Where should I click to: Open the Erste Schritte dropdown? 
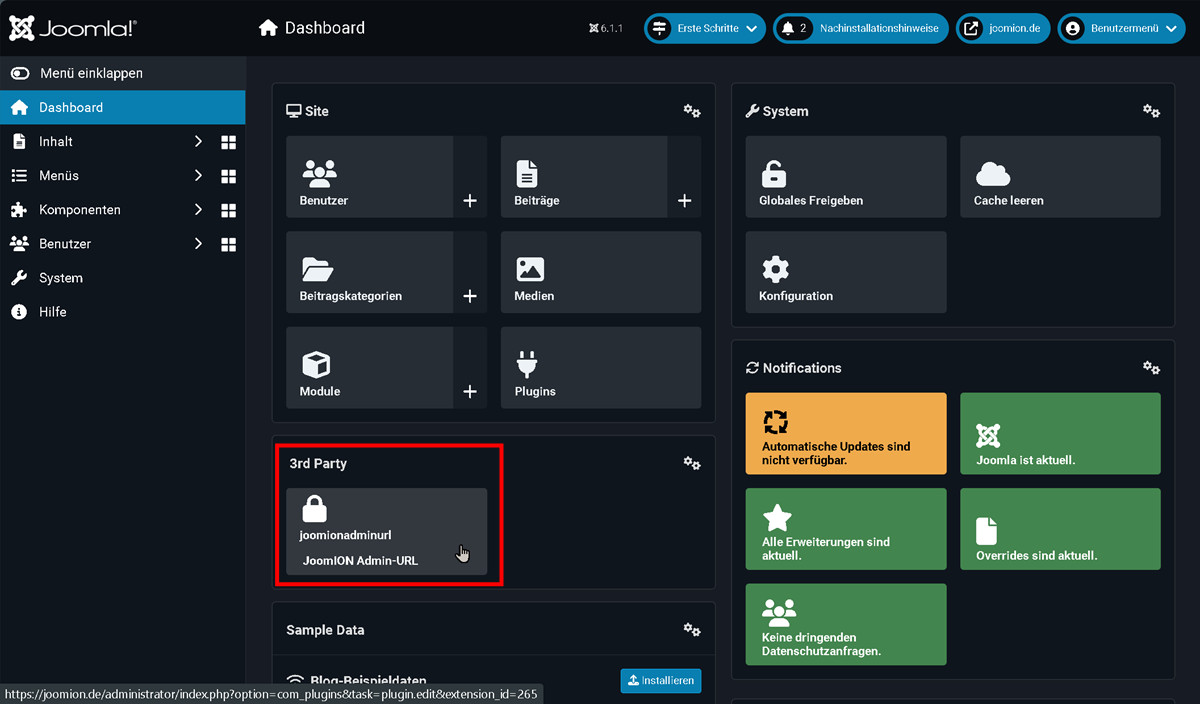705,28
